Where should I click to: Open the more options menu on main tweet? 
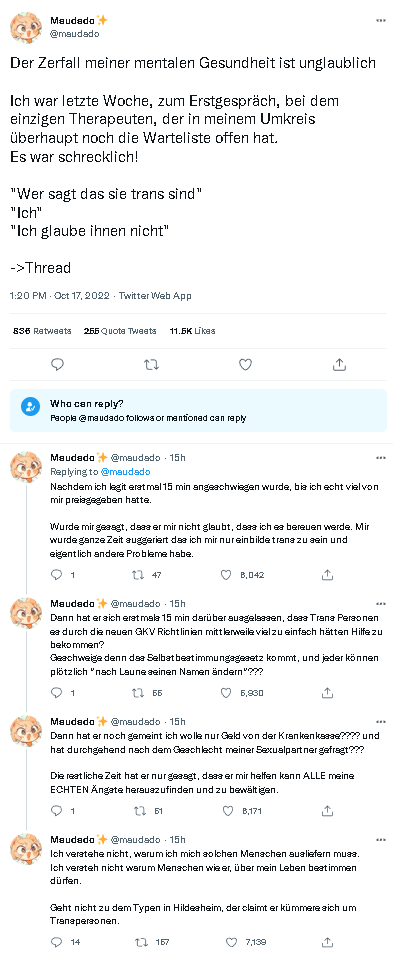pyautogui.click(x=381, y=20)
